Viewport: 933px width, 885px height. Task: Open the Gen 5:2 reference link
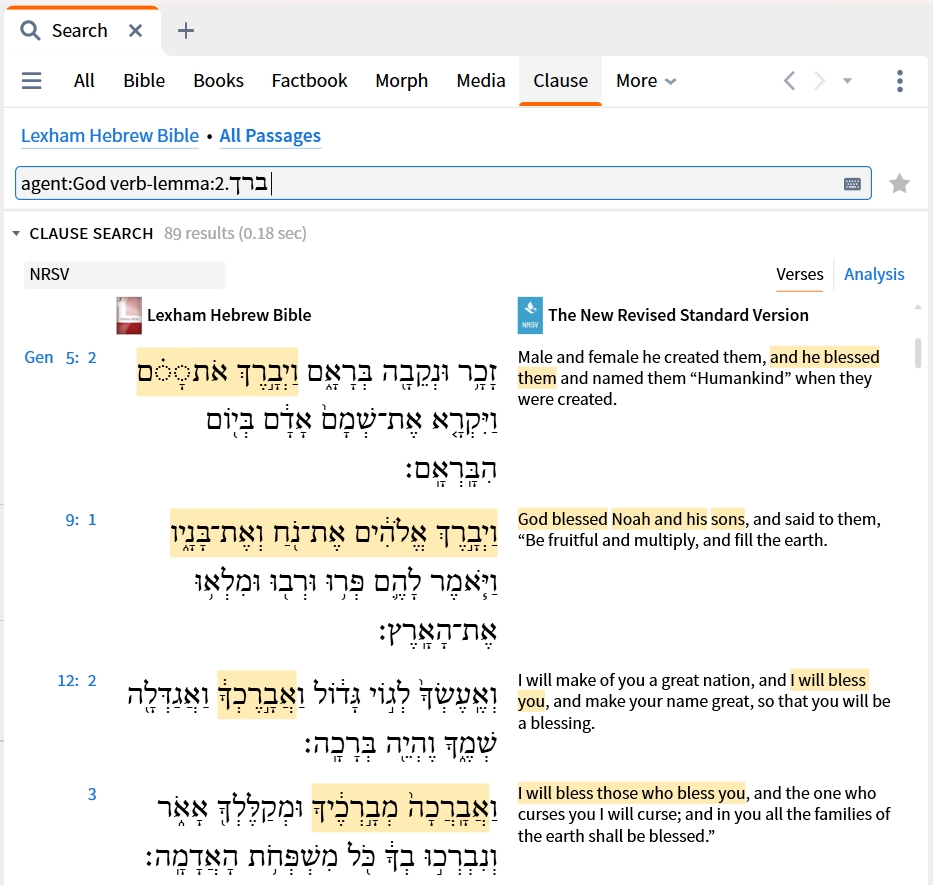pos(60,357)
